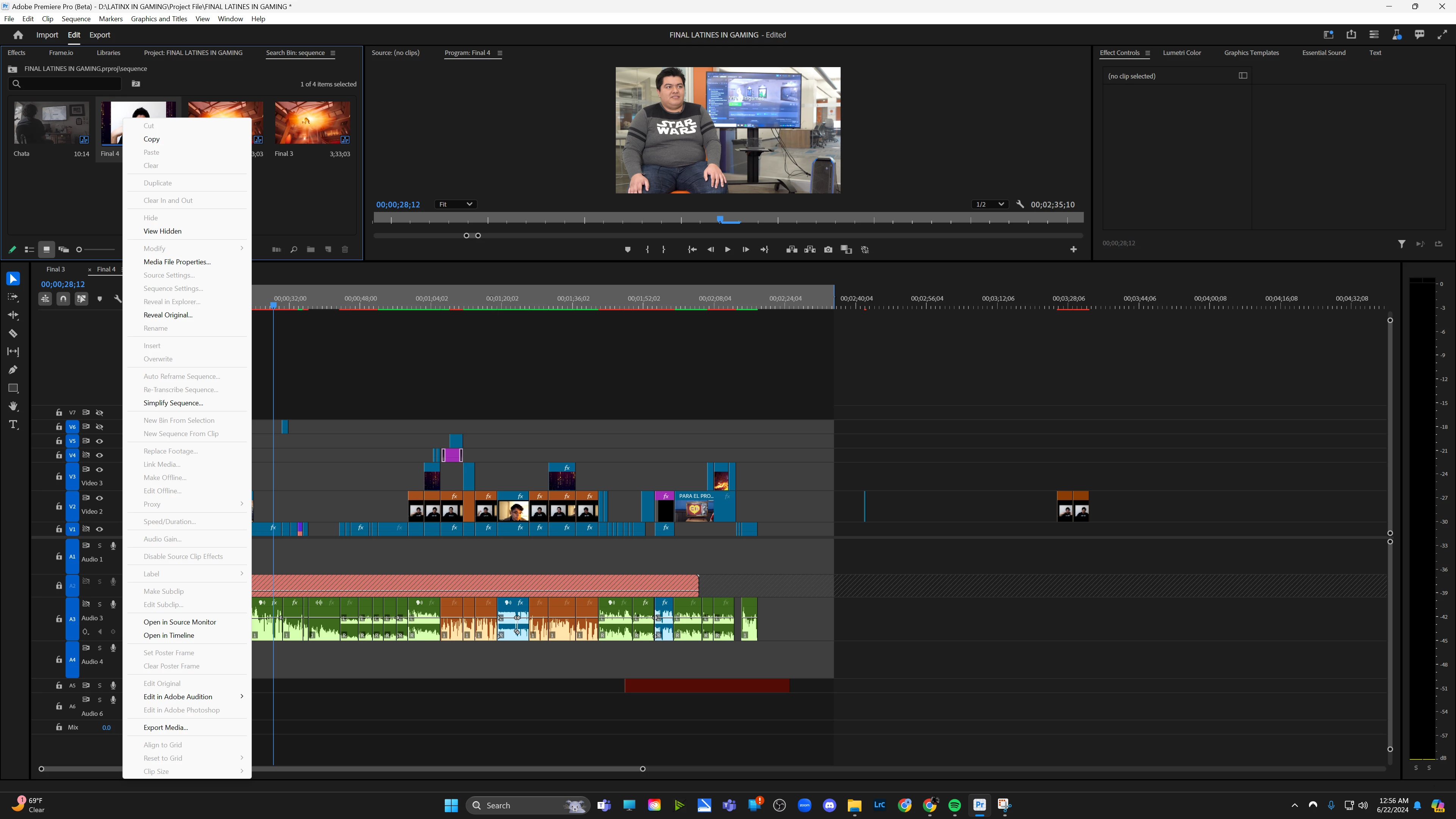Select the Ripple Edit tool
Viewport: 1456px width, 819px height.
(13, 315)
